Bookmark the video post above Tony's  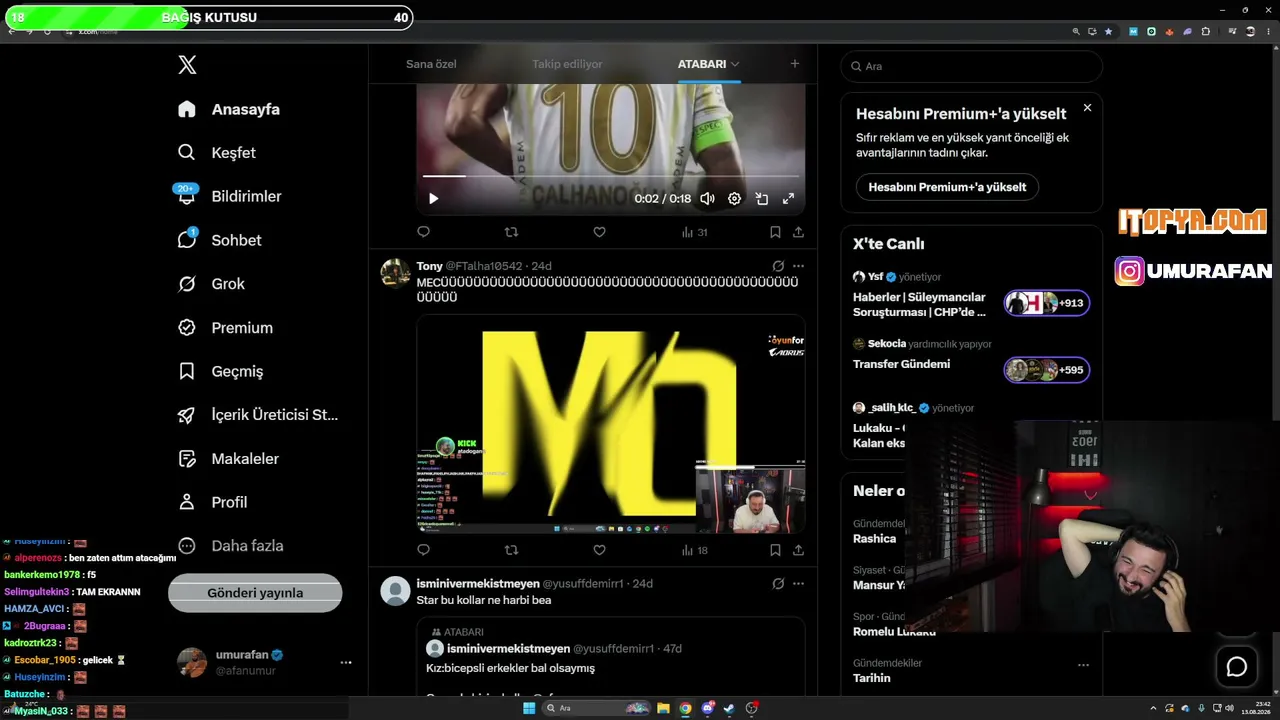pos(775,232)
